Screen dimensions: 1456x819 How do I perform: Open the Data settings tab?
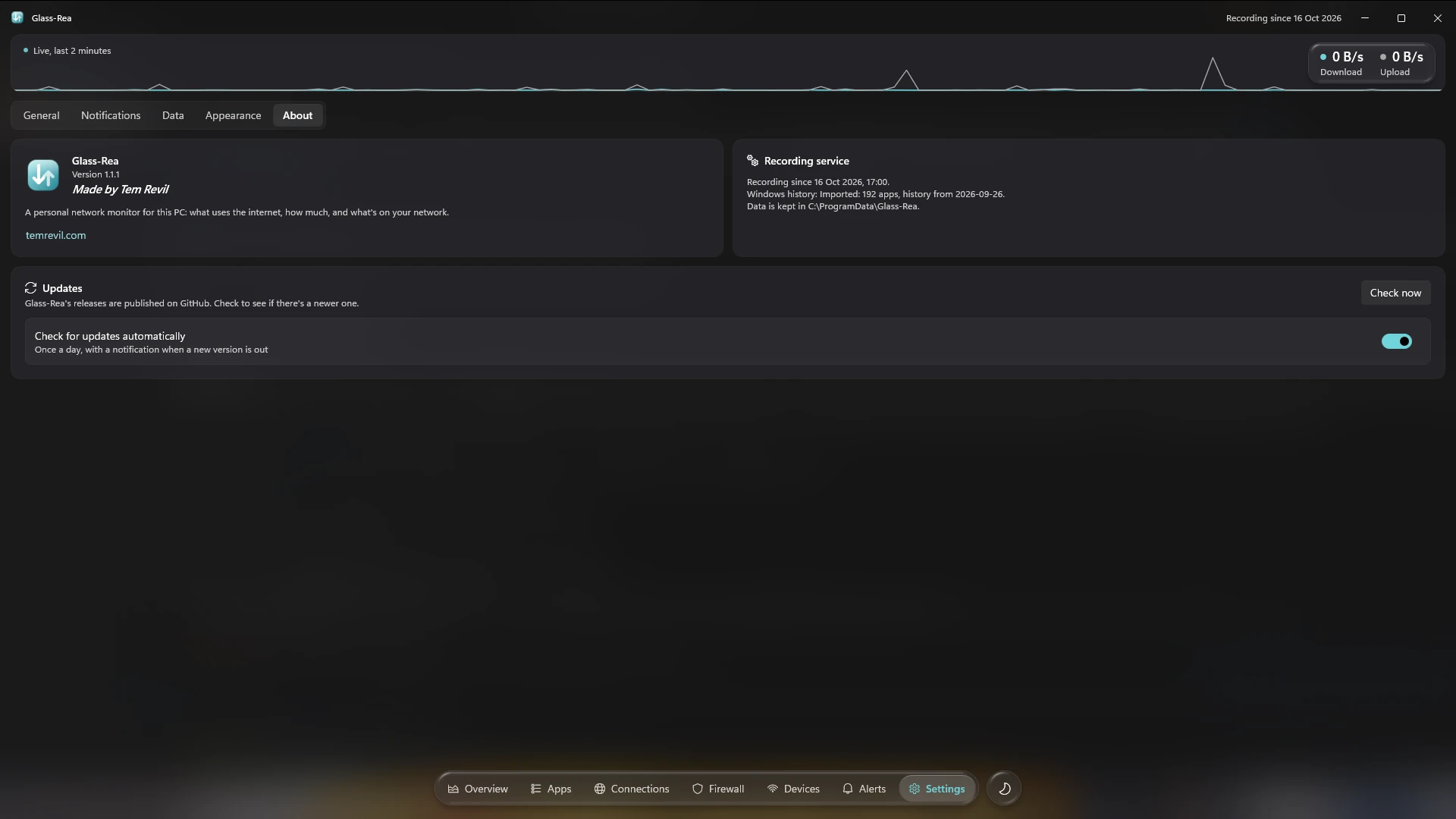tap(173, 115)
